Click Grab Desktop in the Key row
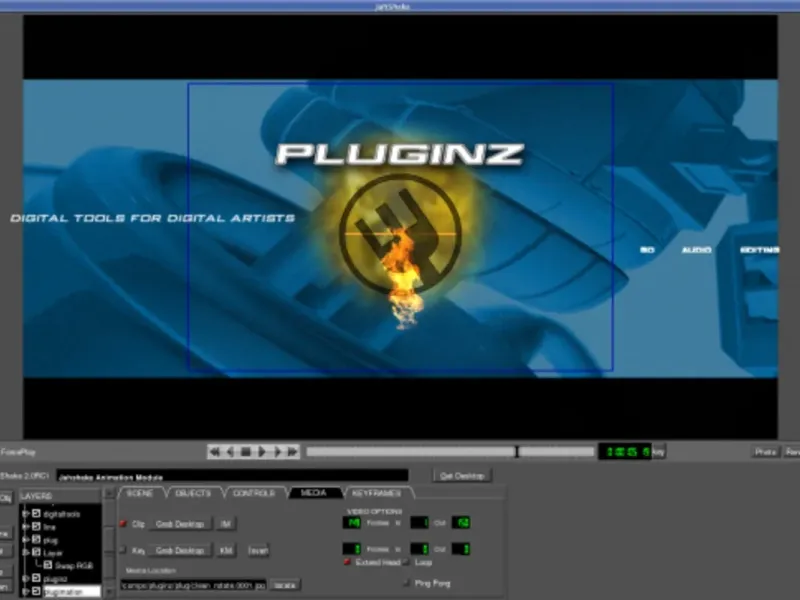Screen dimensions: 800x600 coord(180,551)
